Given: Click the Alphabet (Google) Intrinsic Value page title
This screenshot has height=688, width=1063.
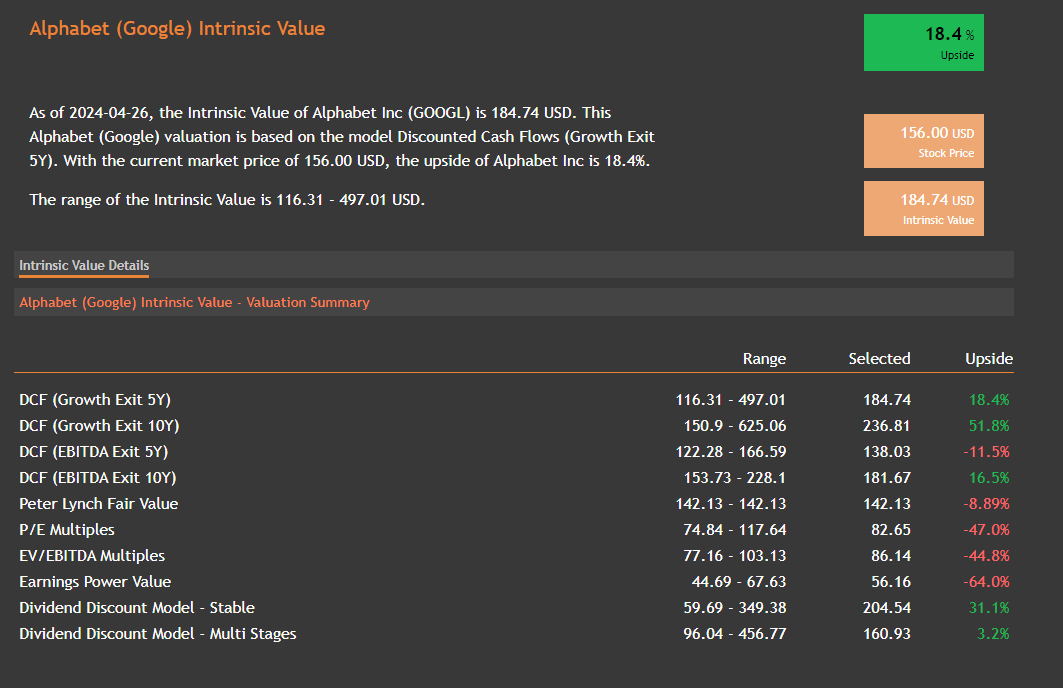Looking at the screenshot, I should (177, 29).
